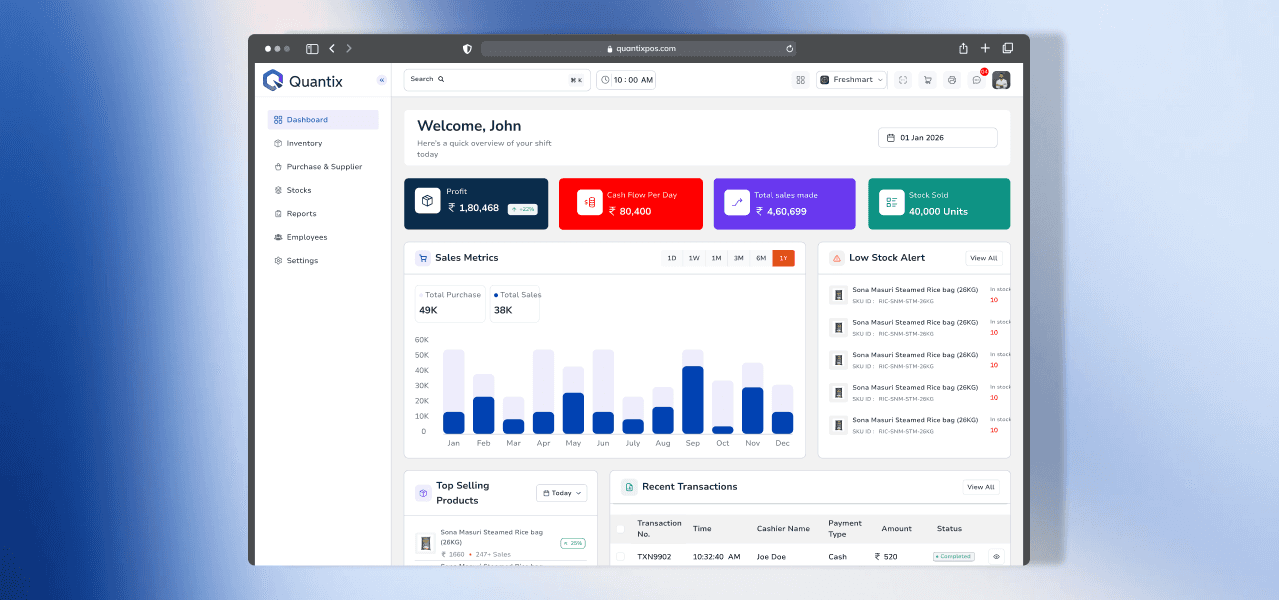
Task: Click the Recent Transactions document icon
Action: (629, 487)
